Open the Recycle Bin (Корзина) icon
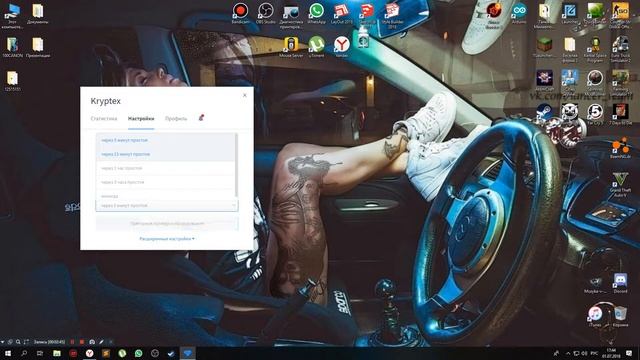Screen dimensions: 640x360 coord(620,316)
